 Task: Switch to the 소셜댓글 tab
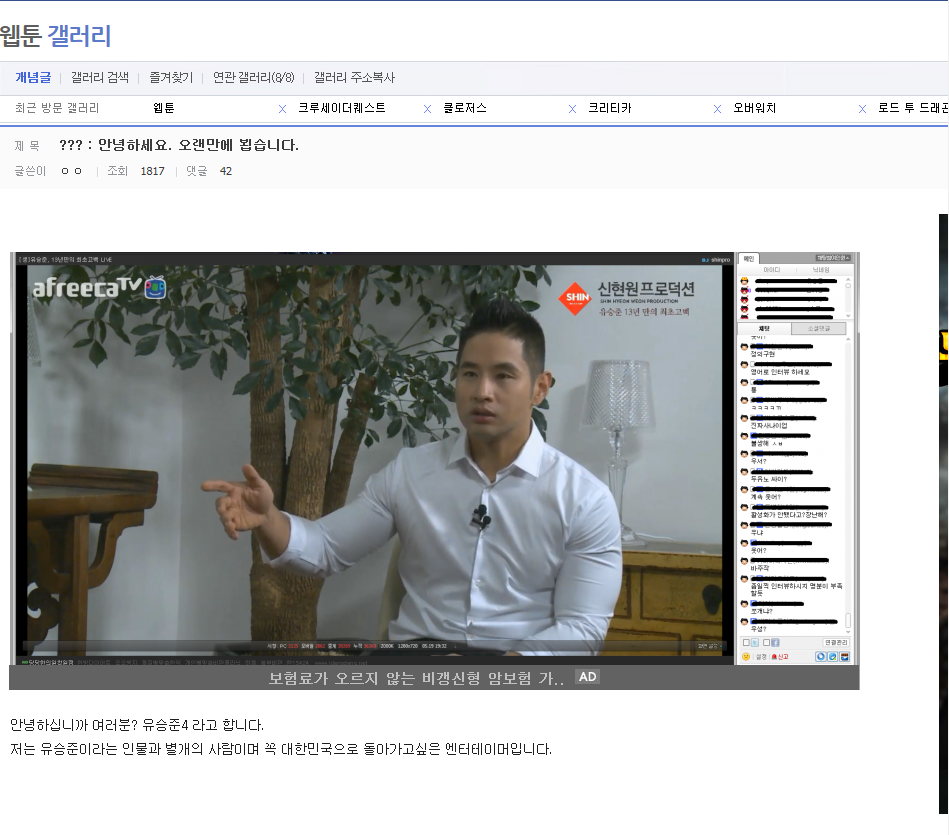pos(818,329)
